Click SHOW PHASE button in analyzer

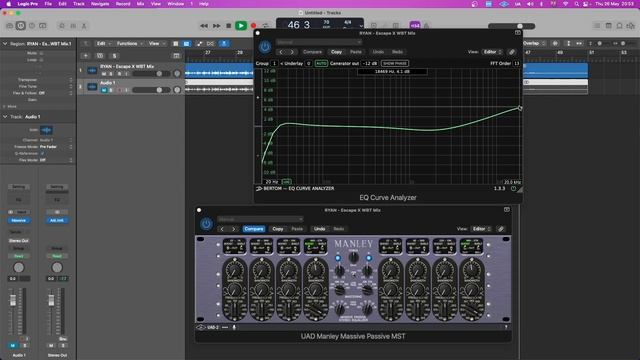coord(395,63)
